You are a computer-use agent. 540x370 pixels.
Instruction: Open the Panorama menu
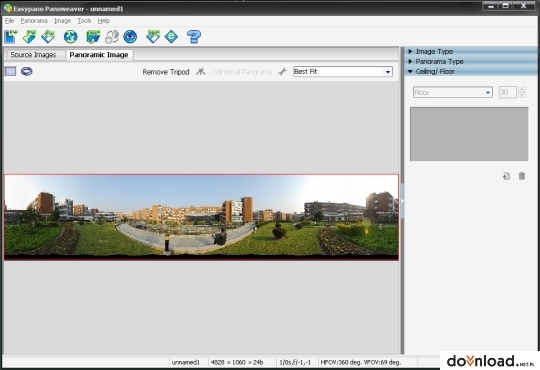34,21
